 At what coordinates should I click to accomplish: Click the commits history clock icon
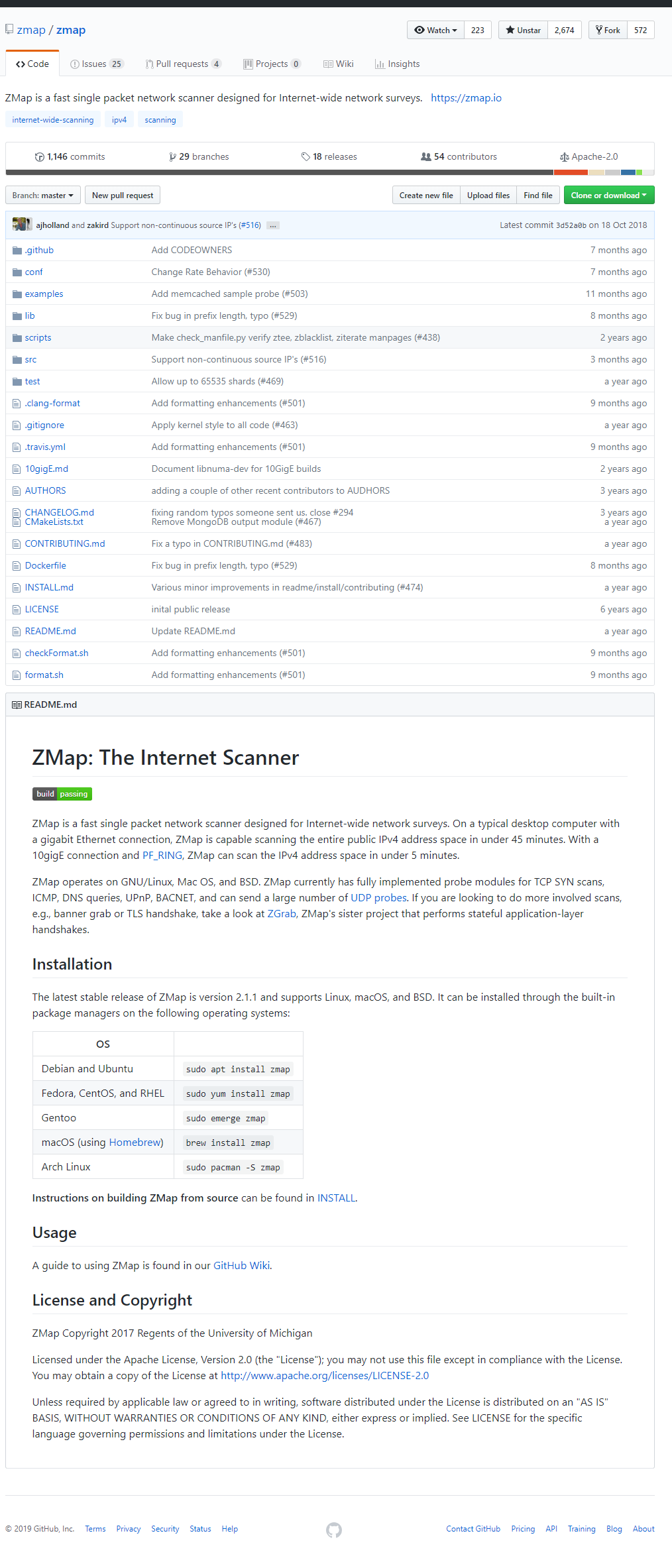tap(40, 157)
